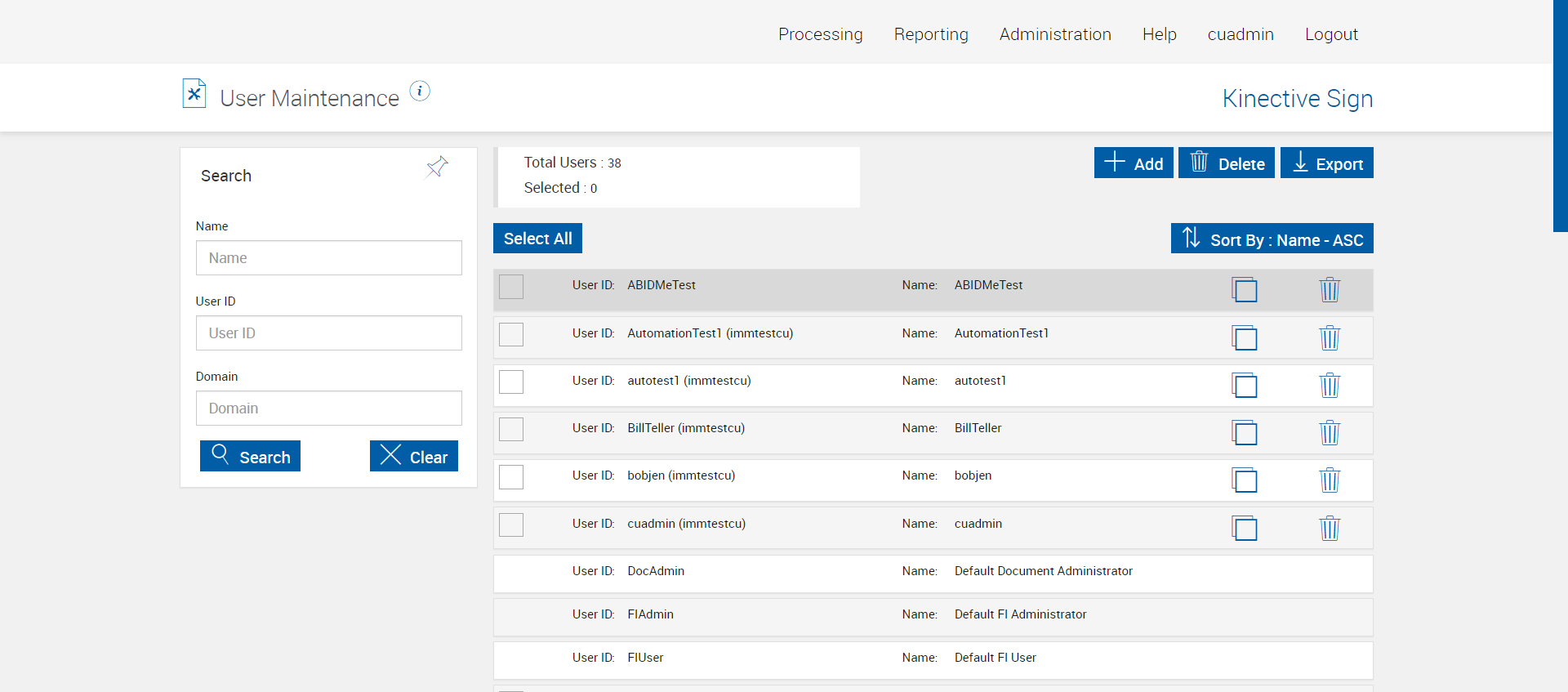
Task: Delete the AutomationTest1 user via trash icon
Action: pyautogui.click(x=1330, y=337)
